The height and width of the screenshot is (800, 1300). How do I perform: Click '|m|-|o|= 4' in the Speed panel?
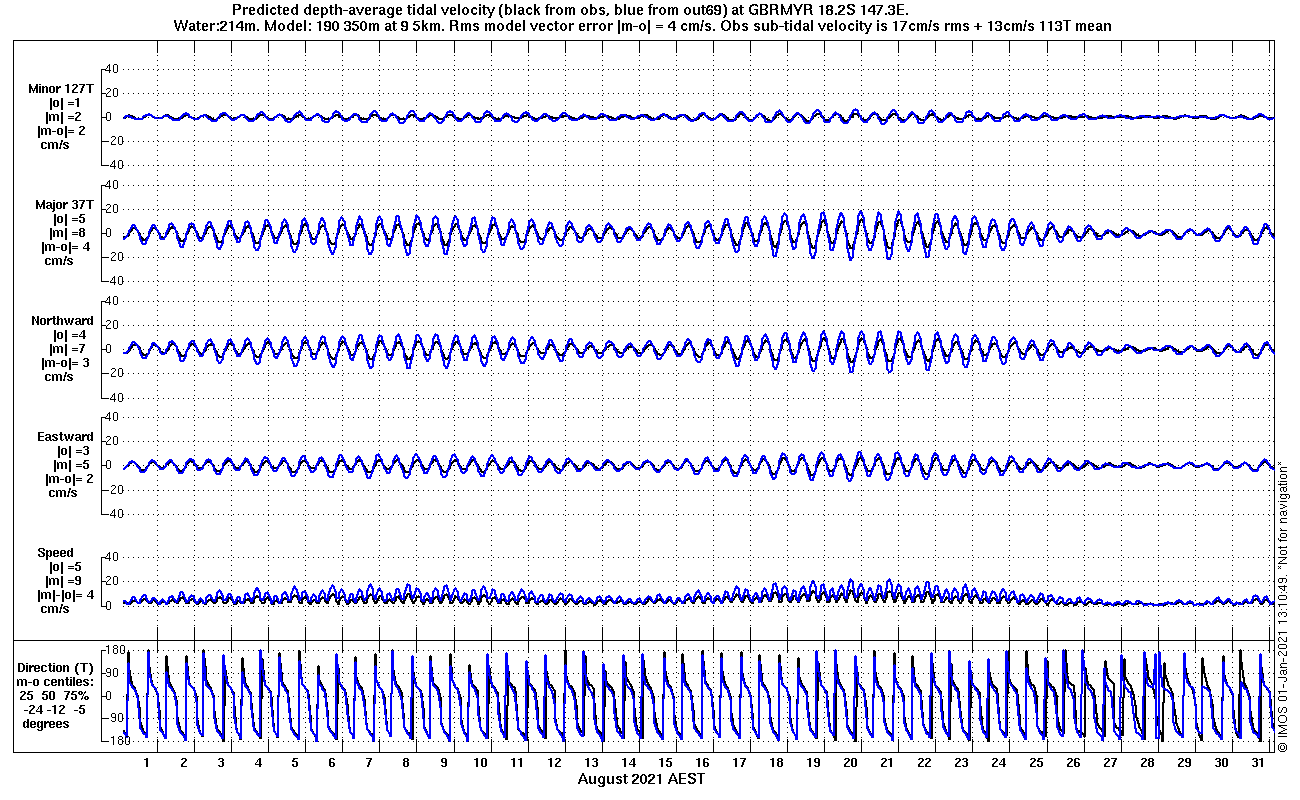[65, 595]
